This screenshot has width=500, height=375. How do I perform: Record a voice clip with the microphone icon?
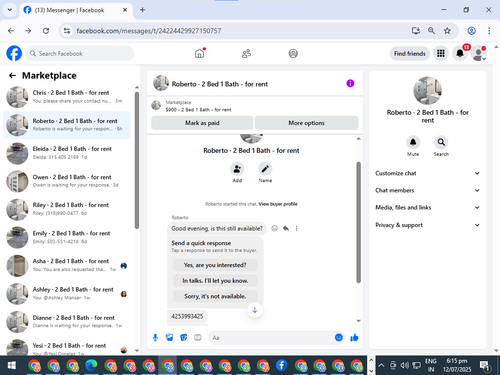(x=155, y=338)
